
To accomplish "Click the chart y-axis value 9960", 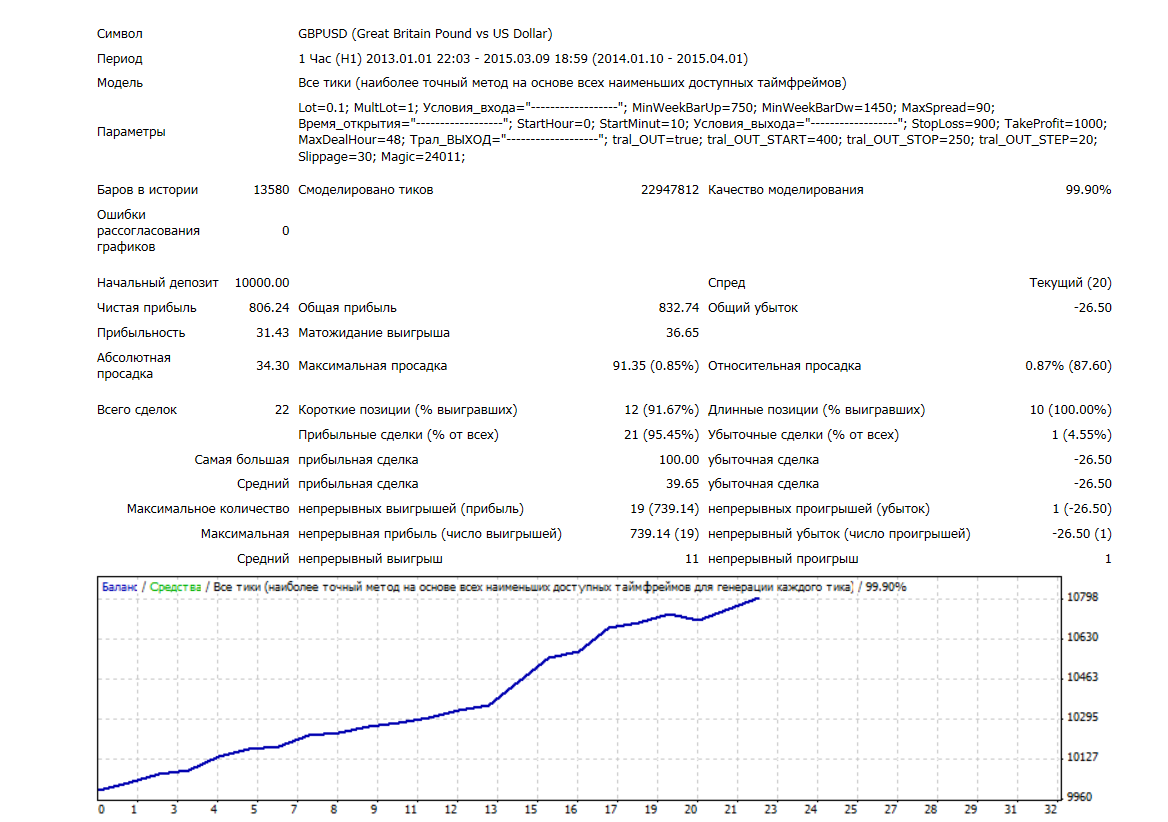I will 1079,797.
